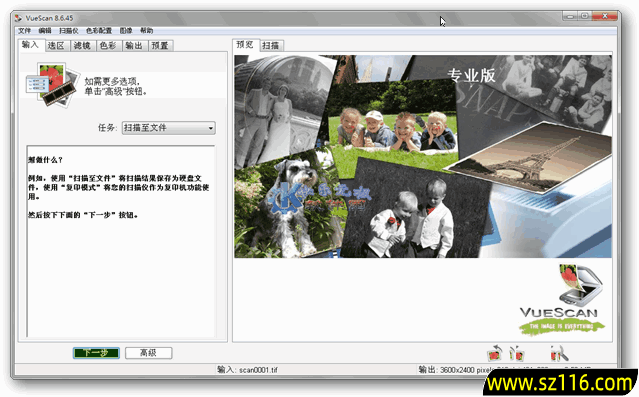This screenshot has width=639, height=397.
Task: Switch to the 预置 tab
Action: pos(160,46)
